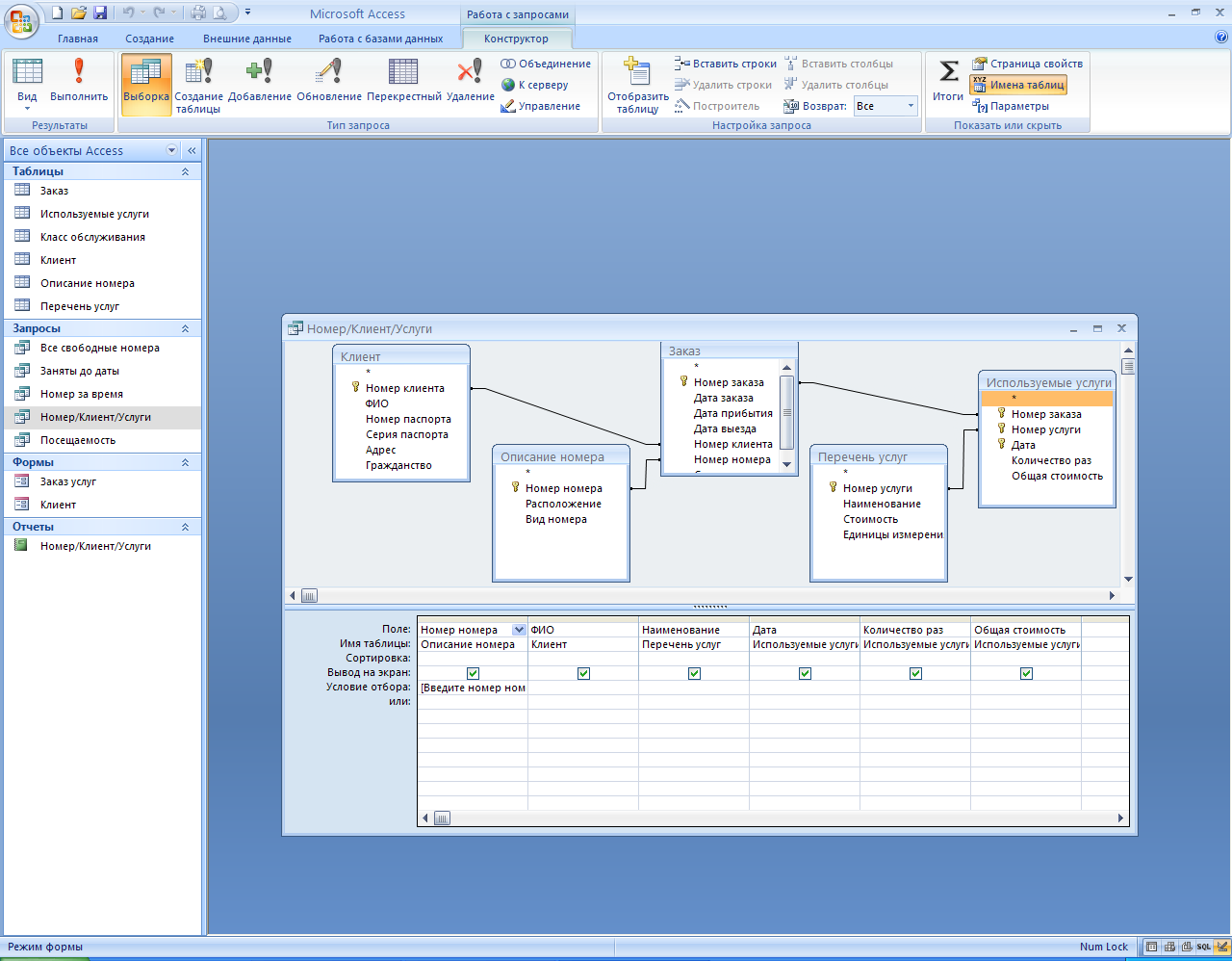The image size is (1232, 961).
Task: Click Объединение union query button
Action: click(x=546, y=64)
